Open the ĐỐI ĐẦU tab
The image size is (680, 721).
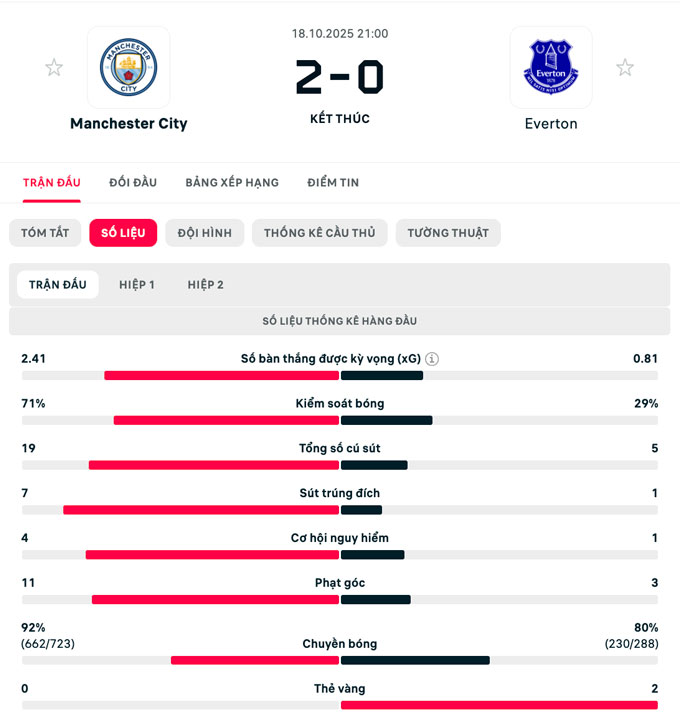133,183
